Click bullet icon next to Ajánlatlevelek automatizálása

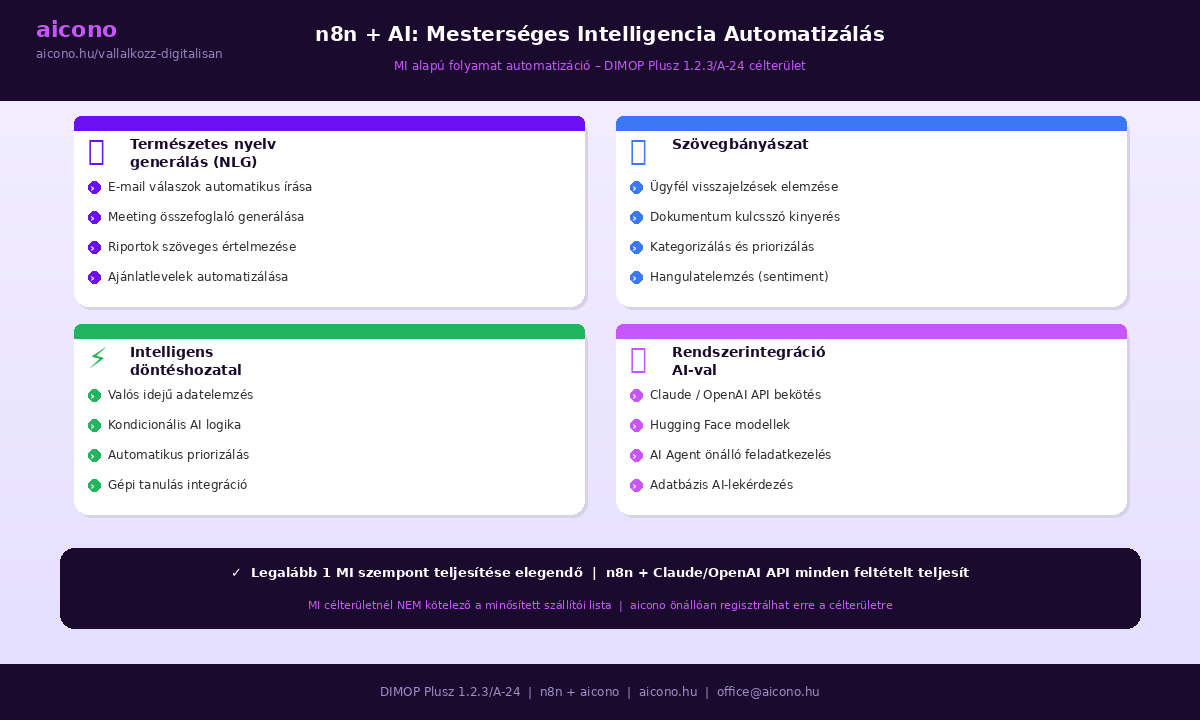94,277
